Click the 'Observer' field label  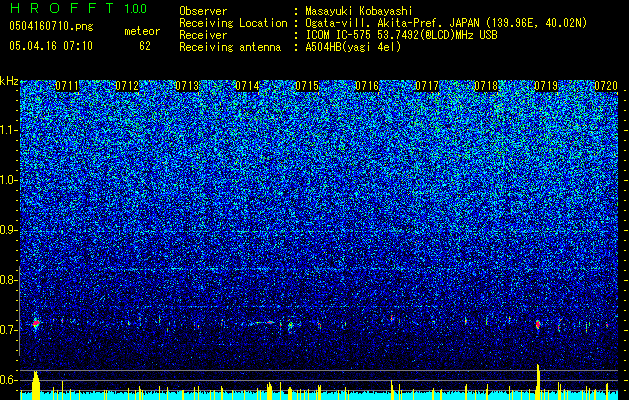(x=203, y=11)
